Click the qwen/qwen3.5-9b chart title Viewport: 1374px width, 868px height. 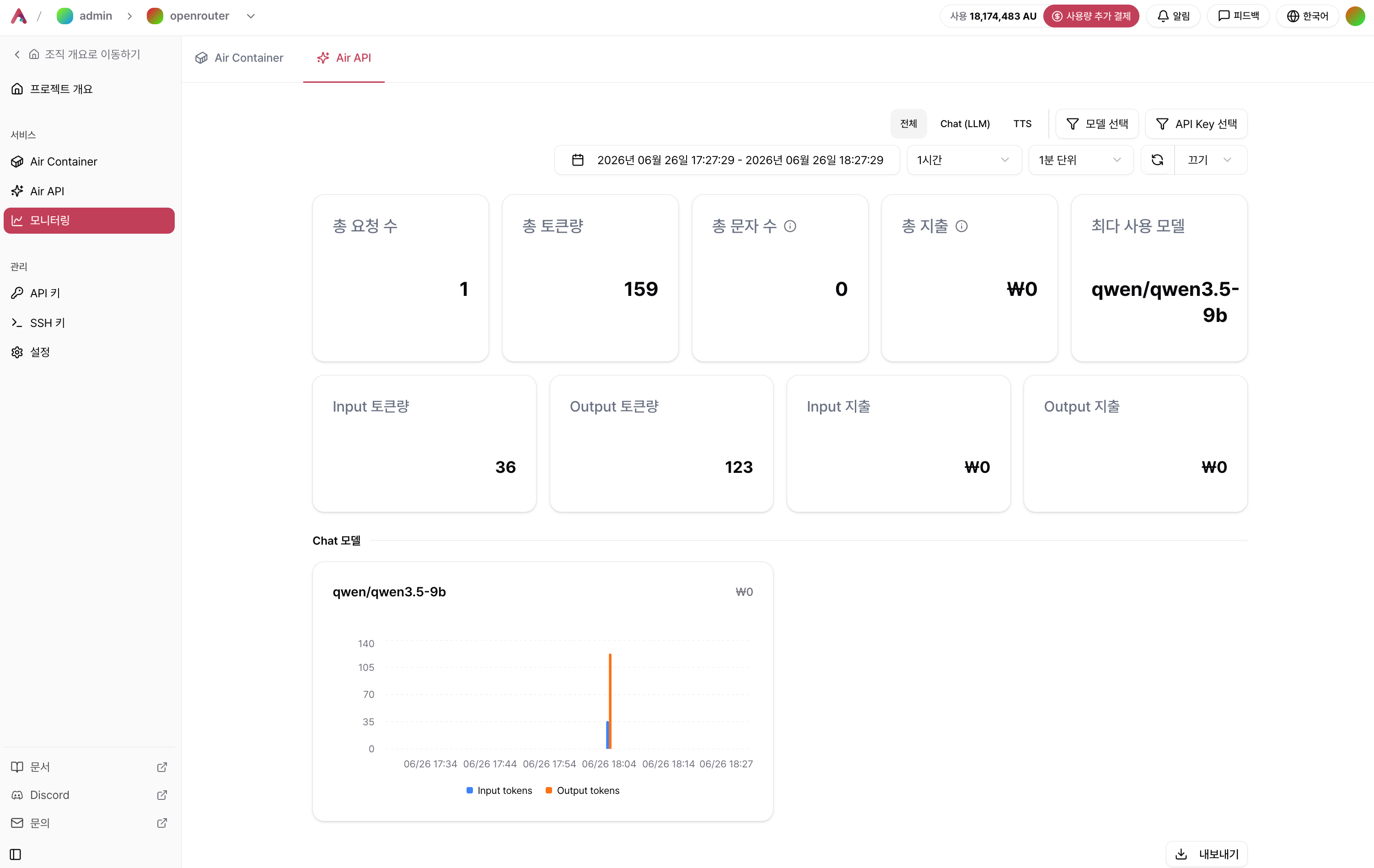[389, 592]
